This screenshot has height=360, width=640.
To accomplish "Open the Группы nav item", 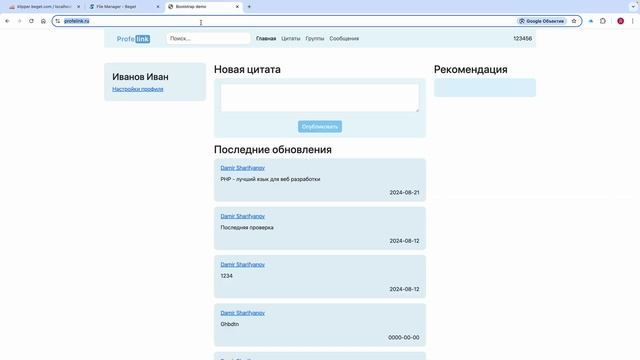I will (x=315, y=38).
